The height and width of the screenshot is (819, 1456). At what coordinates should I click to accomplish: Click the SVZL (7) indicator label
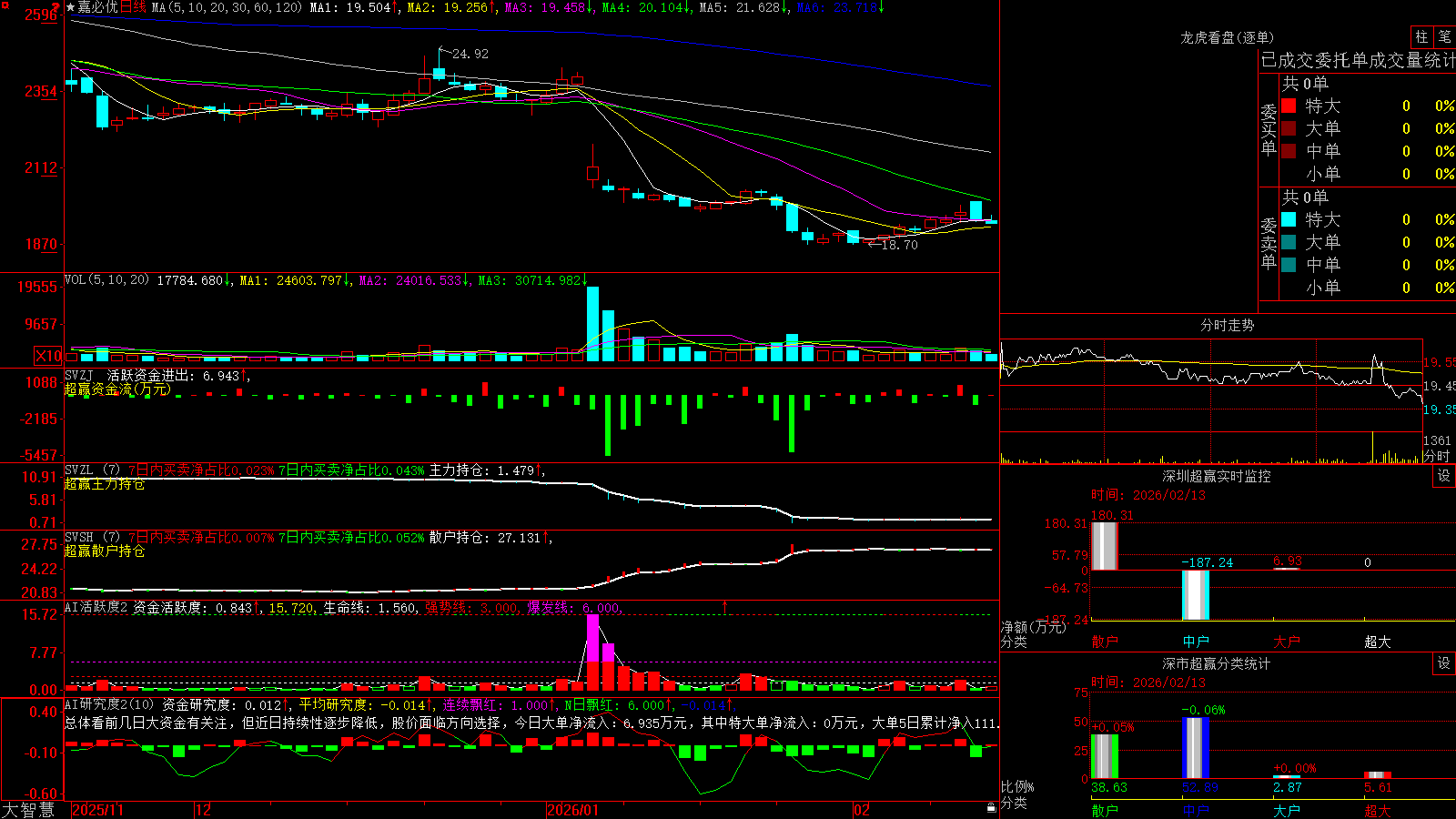pyautogui.click(x=92, y=470)
